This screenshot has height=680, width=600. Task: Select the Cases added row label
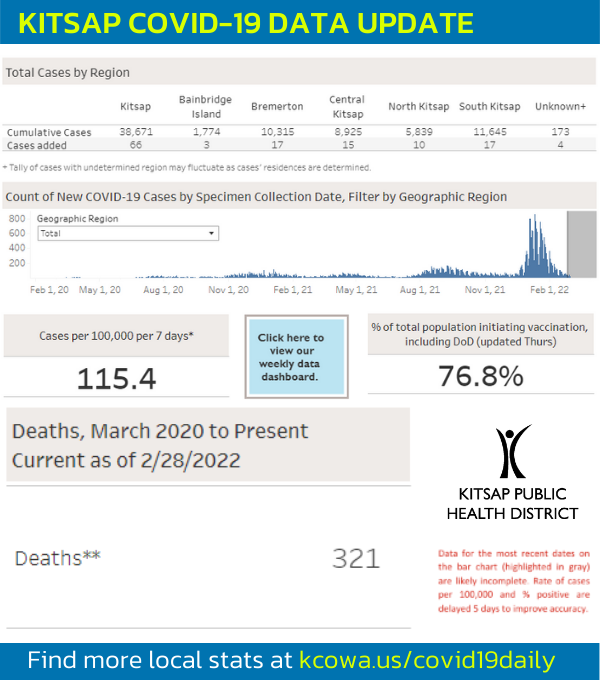coord(38,145)
